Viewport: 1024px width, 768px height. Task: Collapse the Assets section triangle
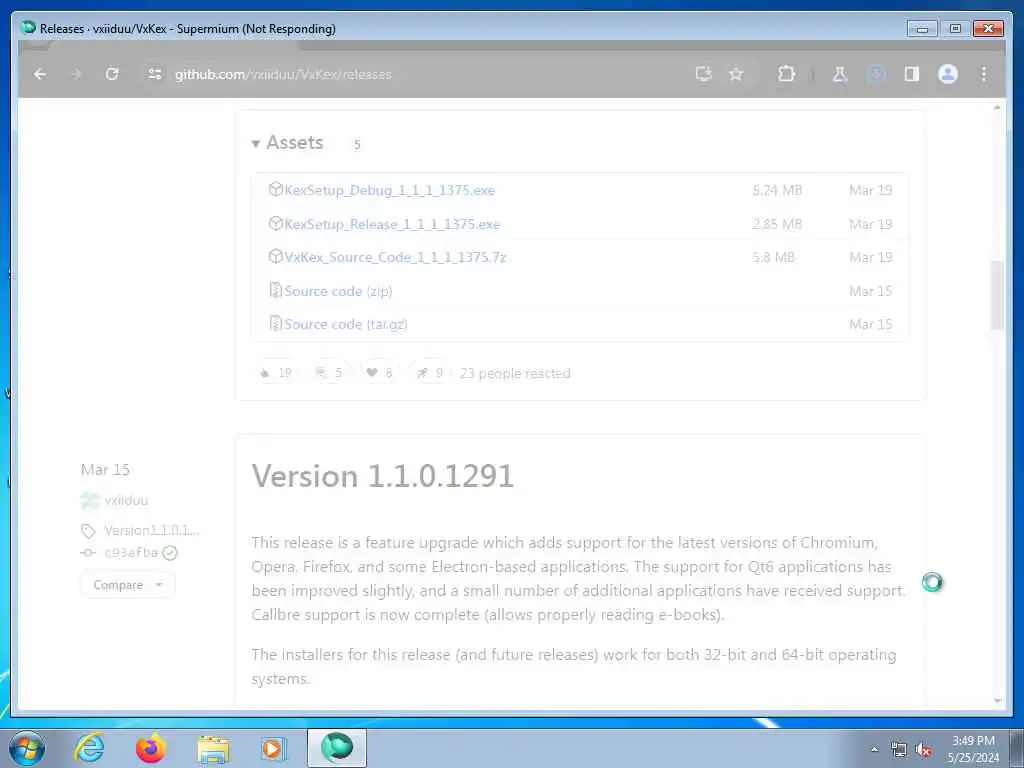[x=256, y=144]
